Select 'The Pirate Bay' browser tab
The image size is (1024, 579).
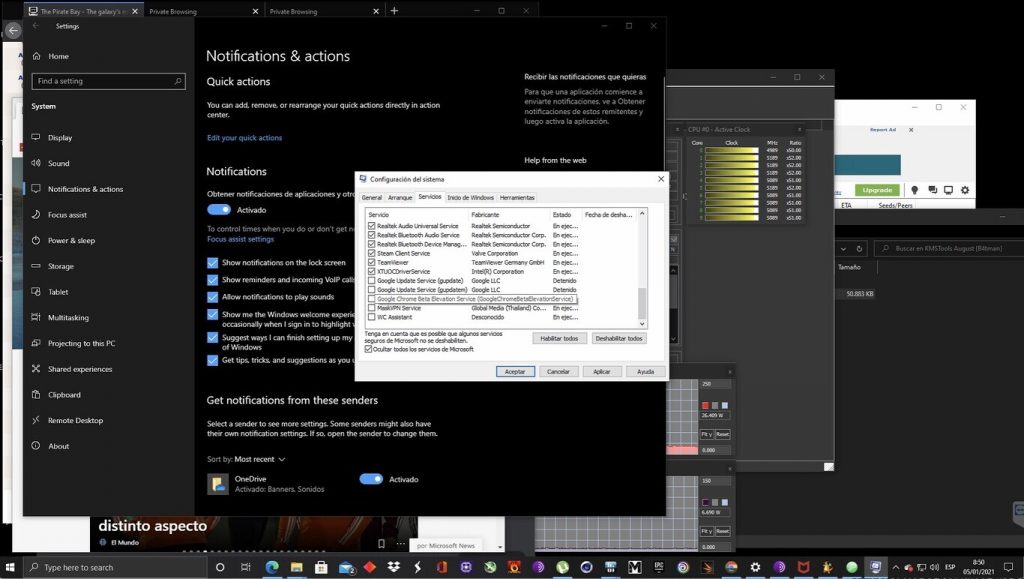pyautogui.click(x=80, y=9)
